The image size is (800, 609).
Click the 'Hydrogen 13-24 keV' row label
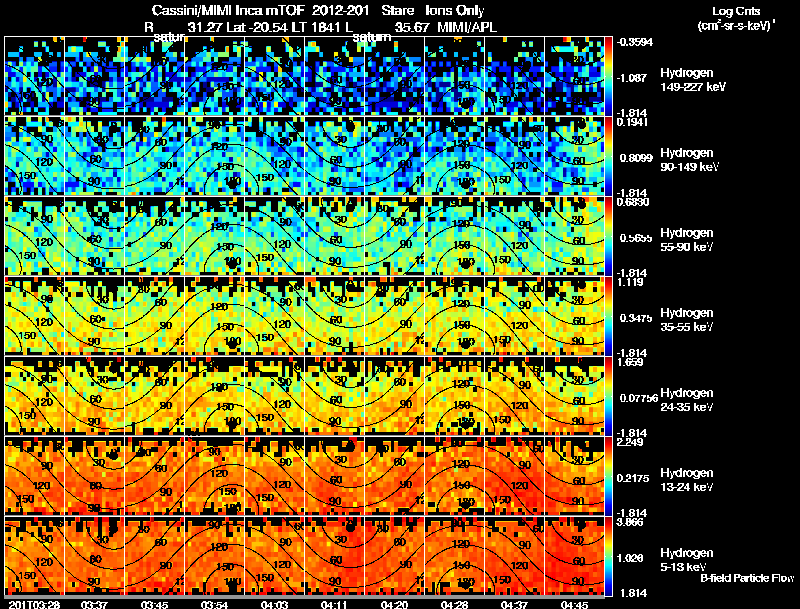click(687, 479)
